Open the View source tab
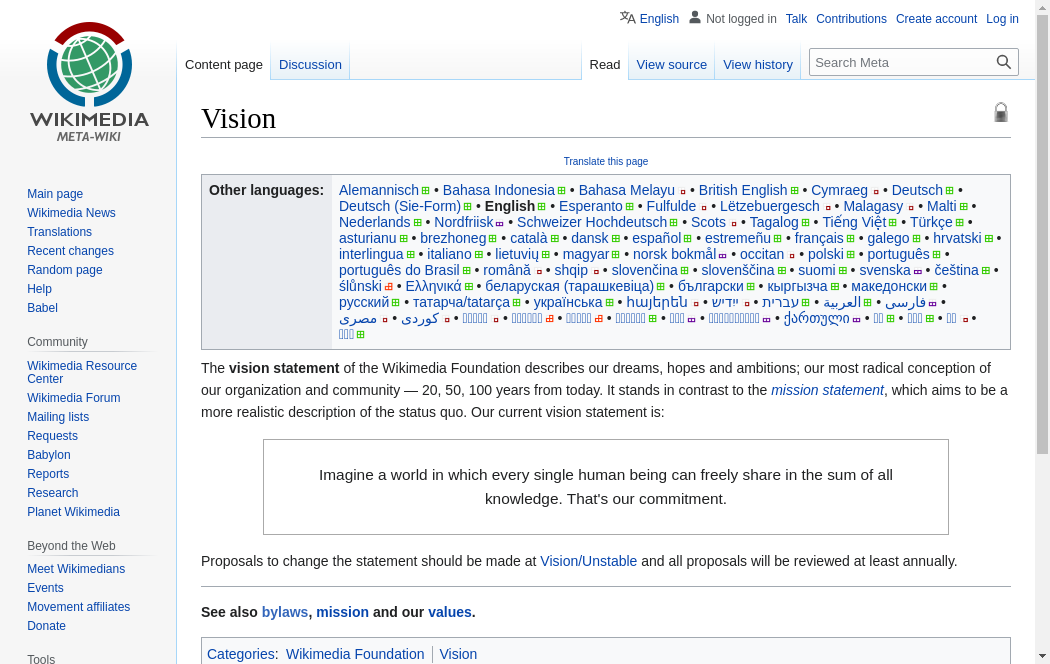Viewport: 1050px width, 664px height. point(671,64)
